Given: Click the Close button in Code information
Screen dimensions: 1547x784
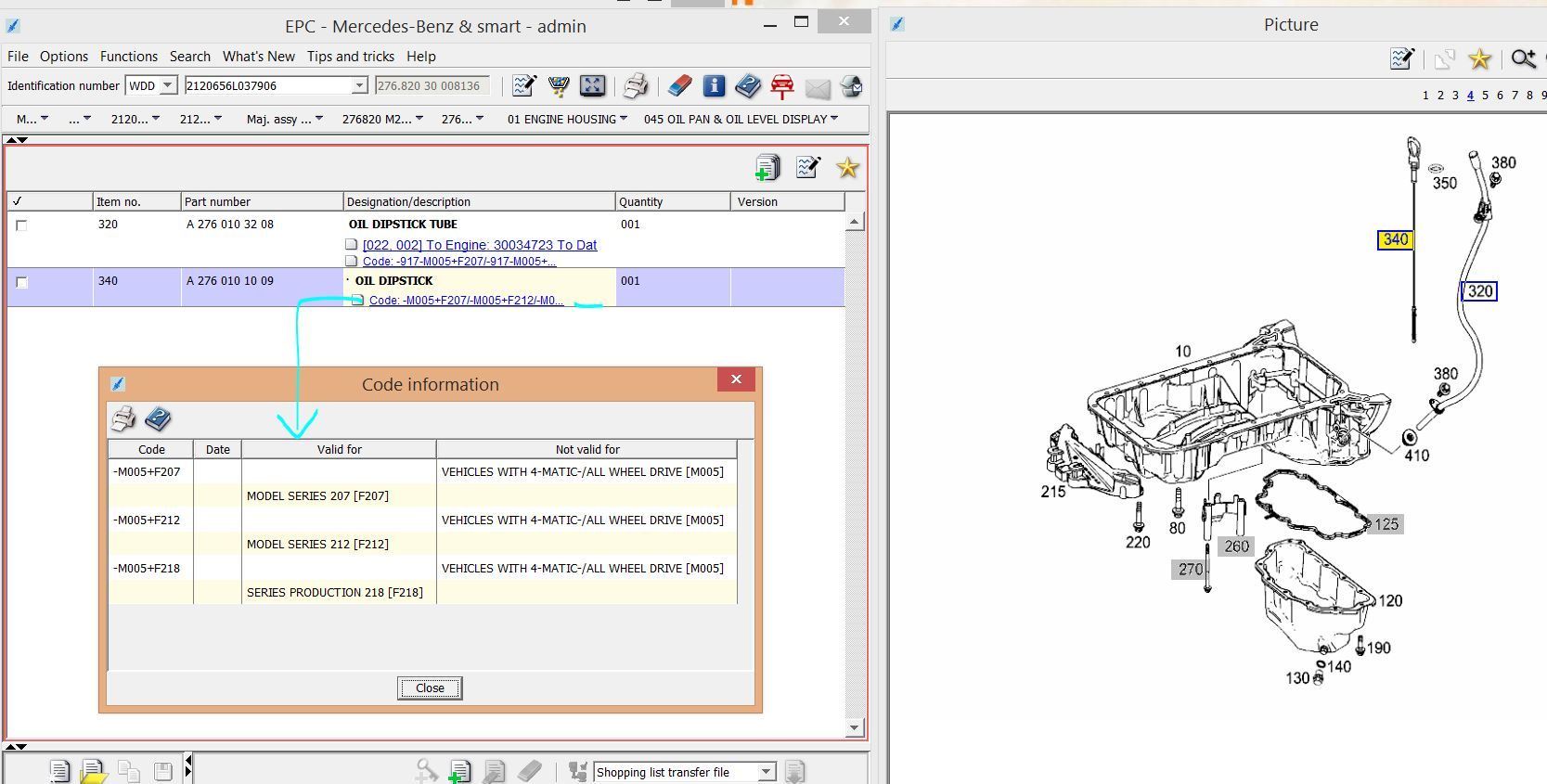Looking at the screenshot, I should pyautogui.click(x=430, y=688).
